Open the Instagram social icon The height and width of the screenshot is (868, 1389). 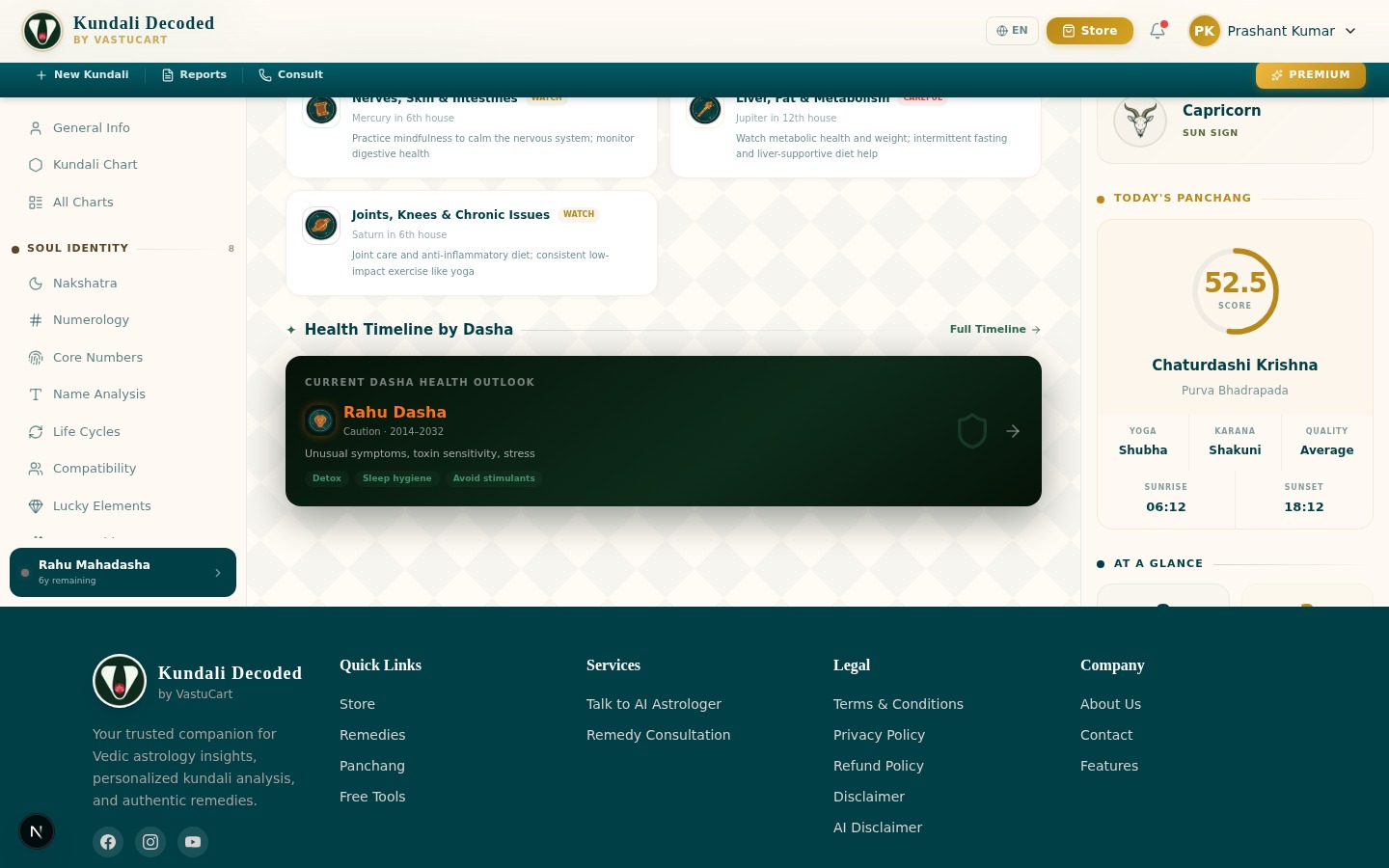coord(150,842)
